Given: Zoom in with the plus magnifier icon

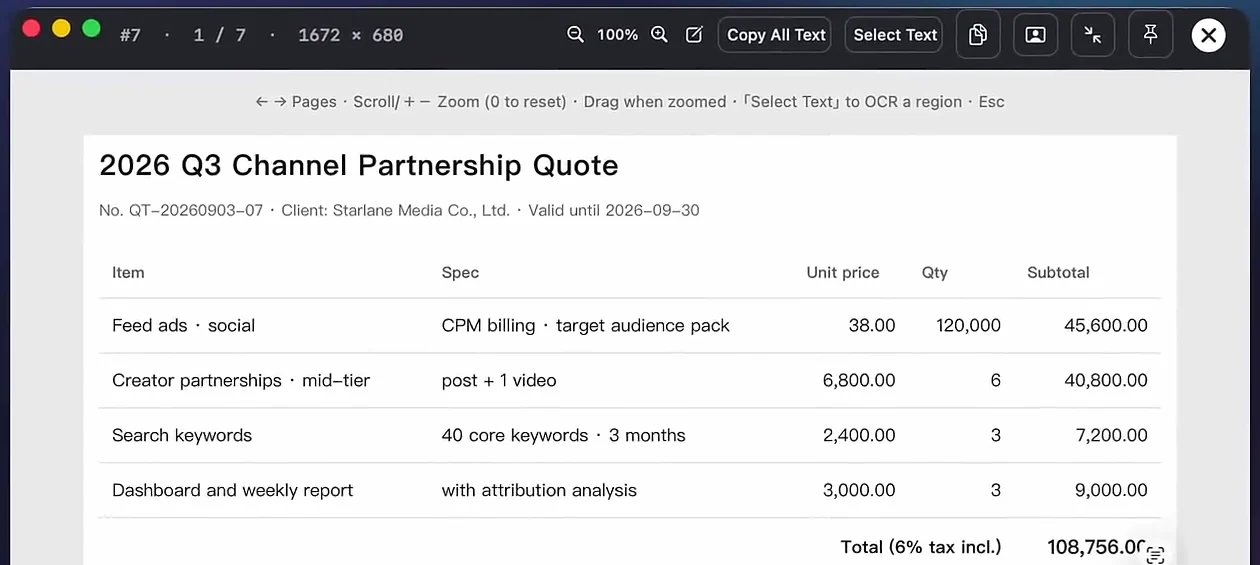Looking at the screenshot, I should point(659,35).
